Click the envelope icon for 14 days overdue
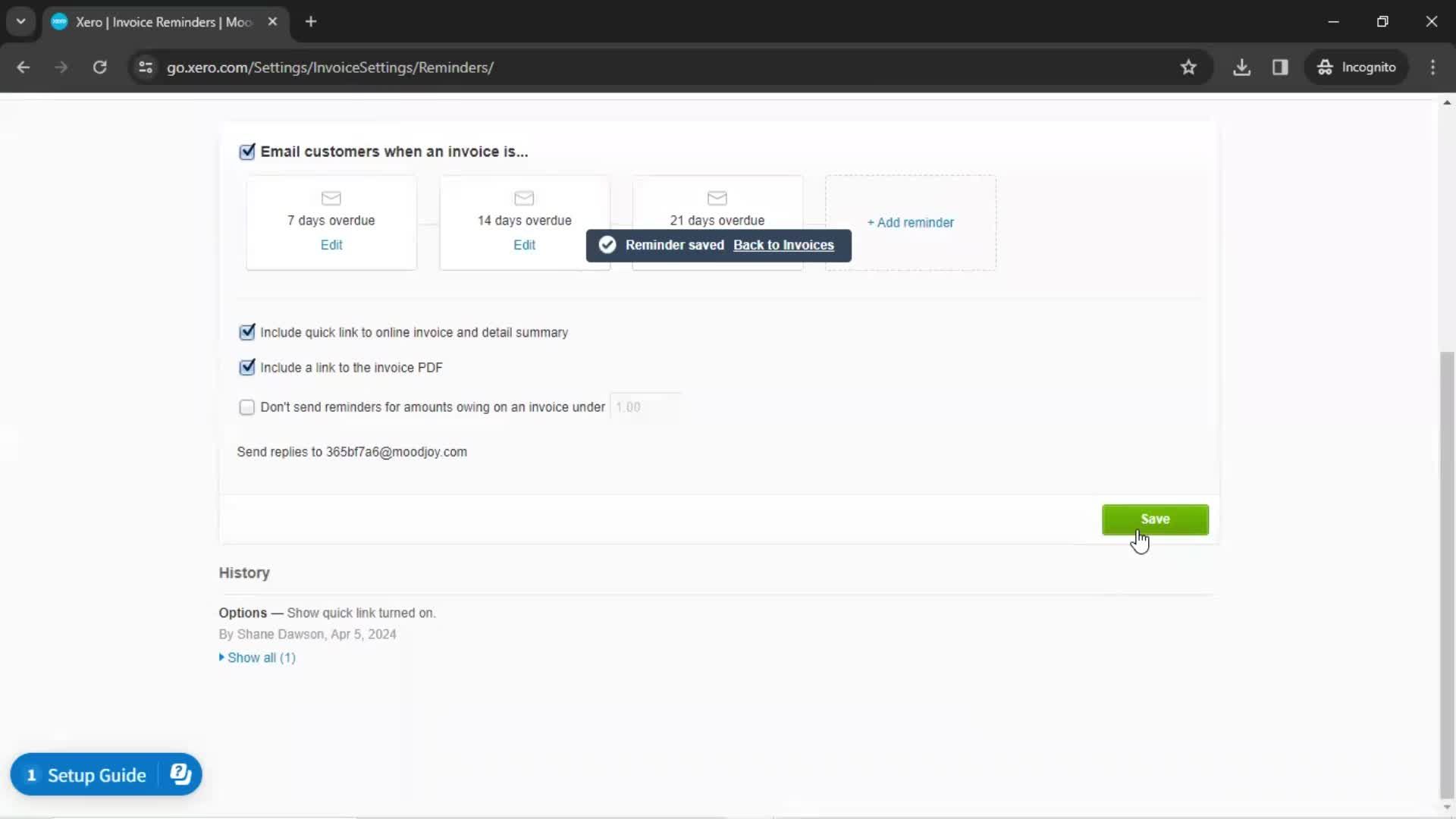 pyautogui.click(x=524, y=198)
